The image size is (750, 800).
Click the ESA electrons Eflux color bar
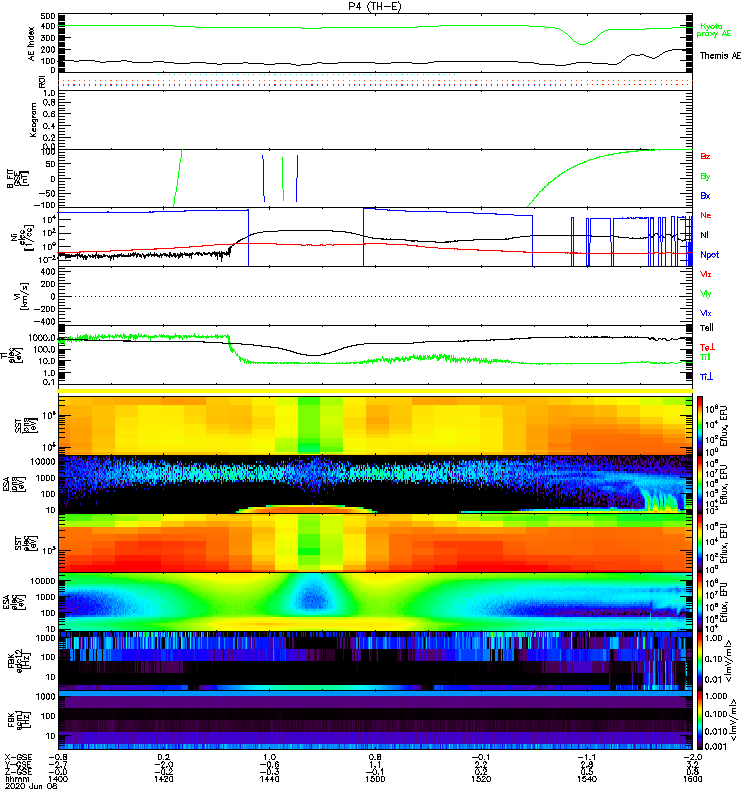[700, 602]
